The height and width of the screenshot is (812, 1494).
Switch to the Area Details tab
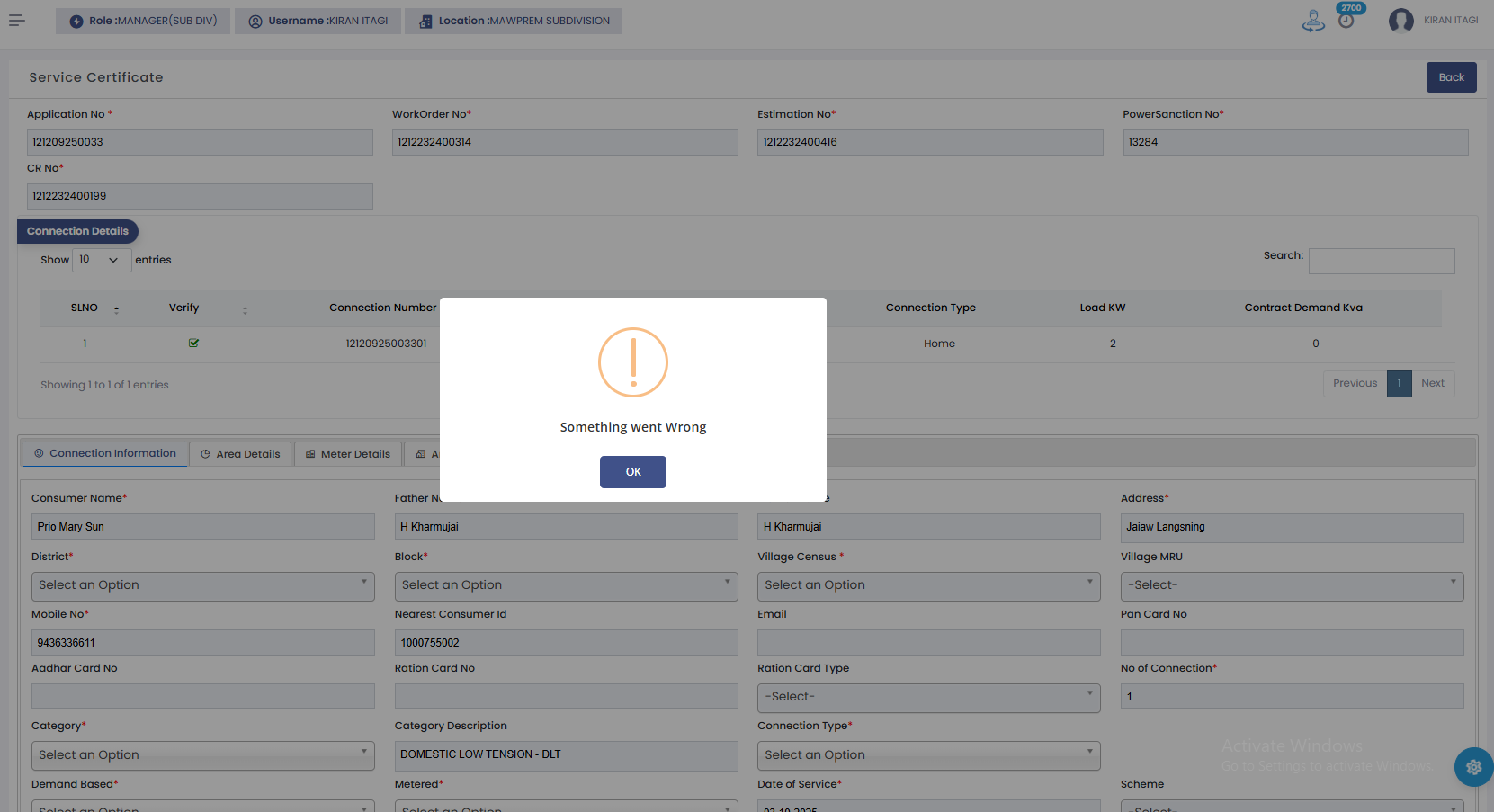[240, 454]
